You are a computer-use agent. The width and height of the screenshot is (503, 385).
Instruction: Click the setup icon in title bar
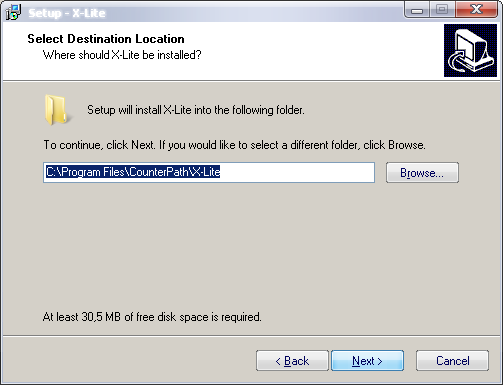14,12
